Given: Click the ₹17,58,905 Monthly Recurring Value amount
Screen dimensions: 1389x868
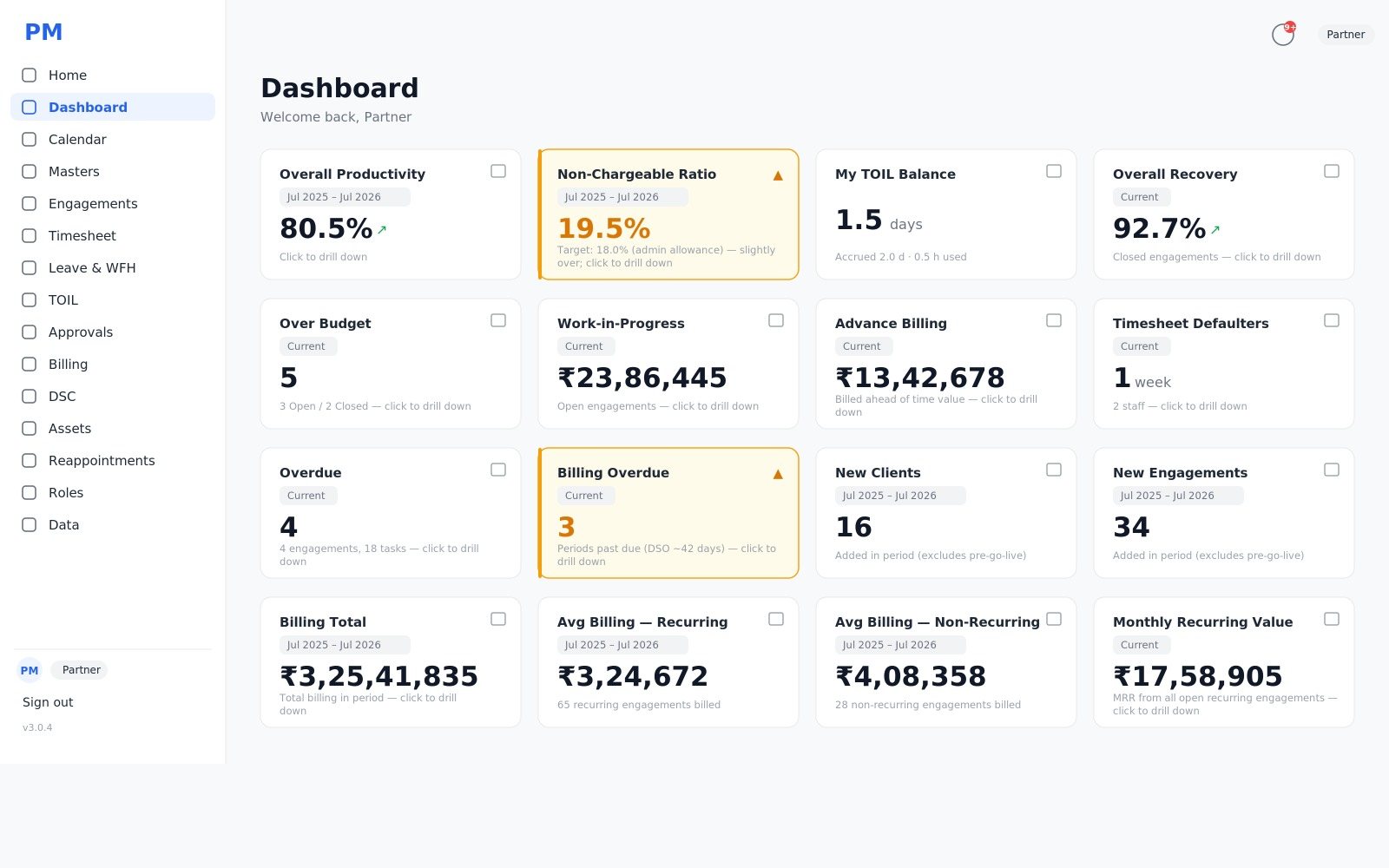Looking at the screenshot, I should pyautogui.click(x=1197, y=676).
